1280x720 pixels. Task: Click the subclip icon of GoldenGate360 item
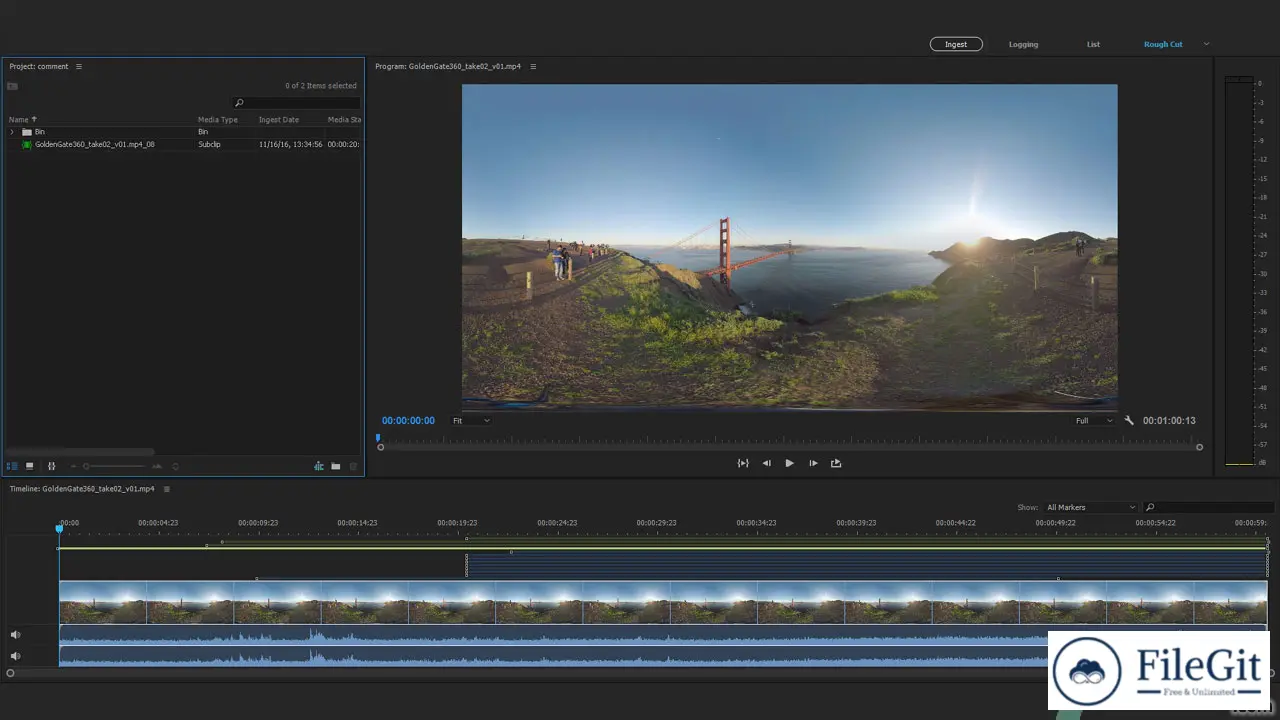(27, 144)
